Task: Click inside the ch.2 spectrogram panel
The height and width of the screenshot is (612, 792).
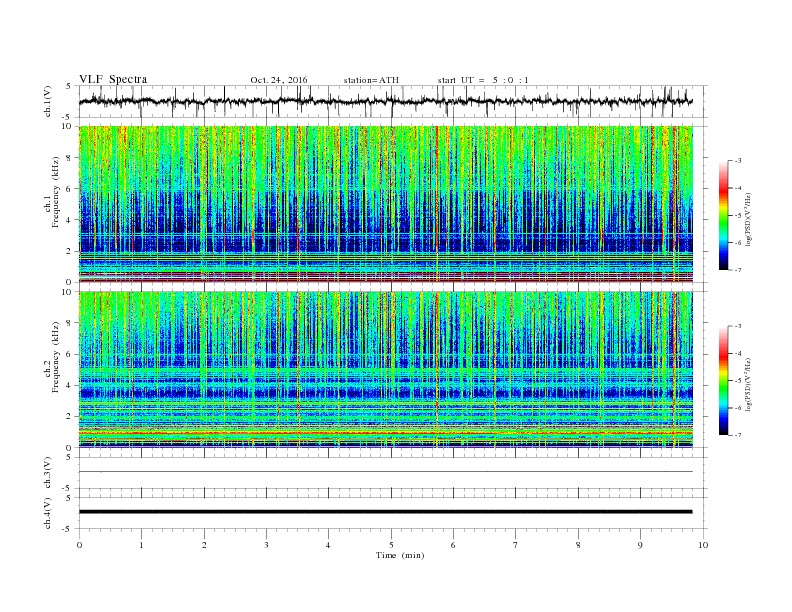Action: tap(385, 370)
